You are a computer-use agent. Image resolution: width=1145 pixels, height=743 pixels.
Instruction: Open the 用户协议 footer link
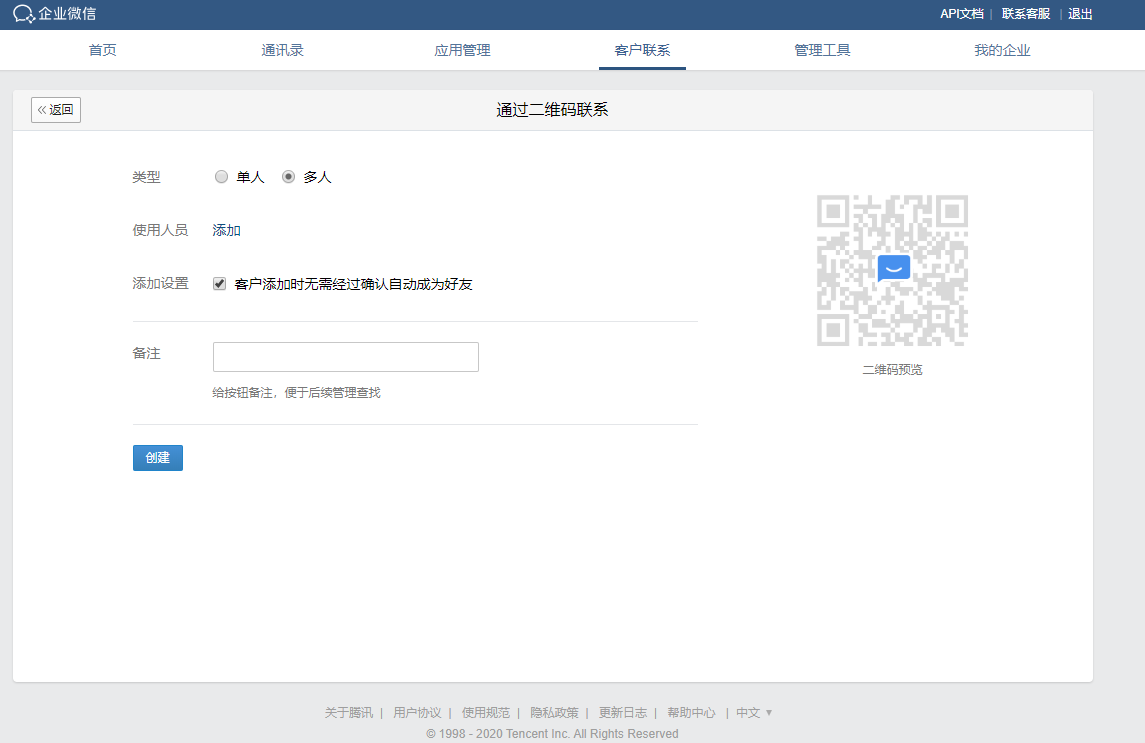[417, 712]
